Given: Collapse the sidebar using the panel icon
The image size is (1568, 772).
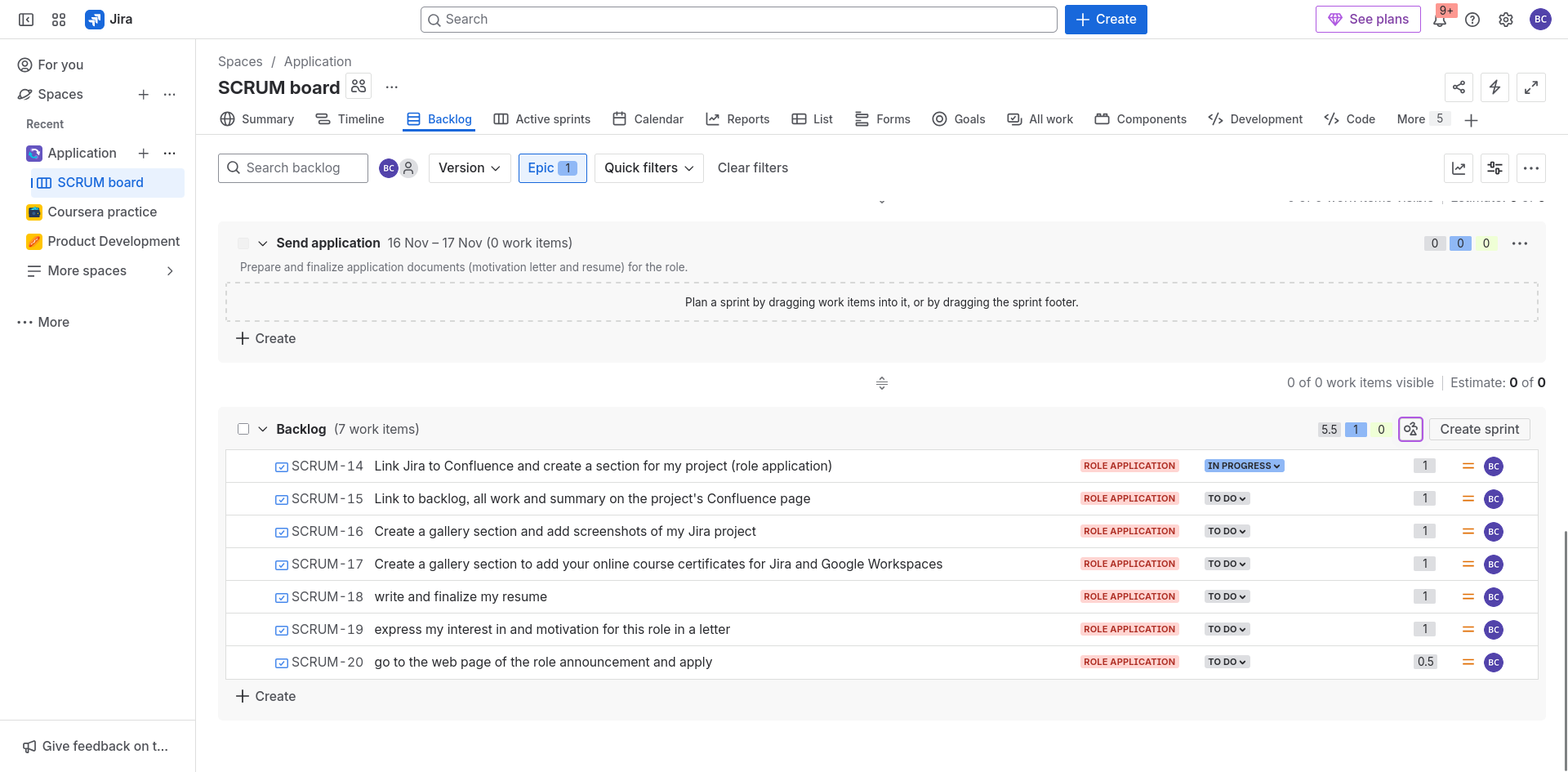Looking at the screenshot, I should coord(26,20).
